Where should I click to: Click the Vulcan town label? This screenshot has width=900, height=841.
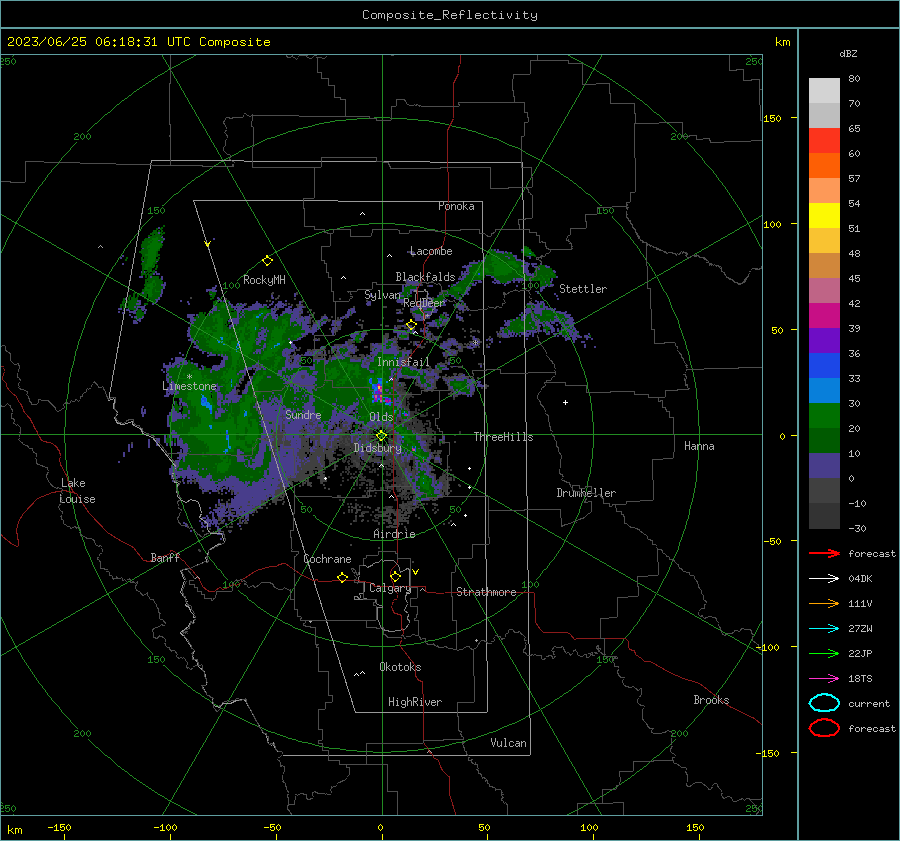[x=508, y=743]
